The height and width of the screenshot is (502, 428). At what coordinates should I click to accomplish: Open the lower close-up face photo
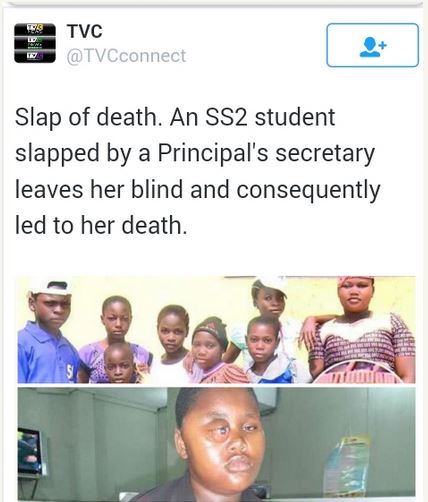tap(216, 444)
